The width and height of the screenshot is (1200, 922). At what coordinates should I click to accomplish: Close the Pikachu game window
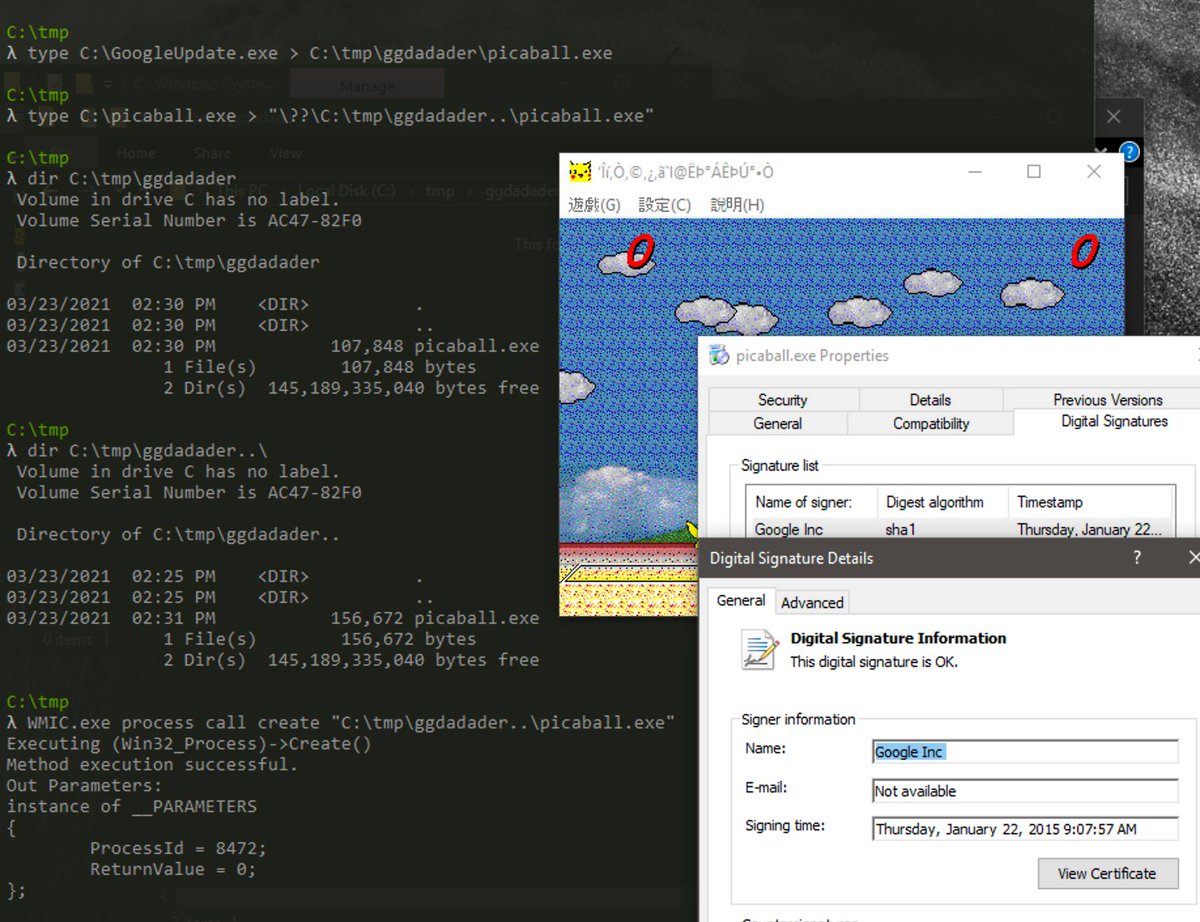(x=1094, y=172)
